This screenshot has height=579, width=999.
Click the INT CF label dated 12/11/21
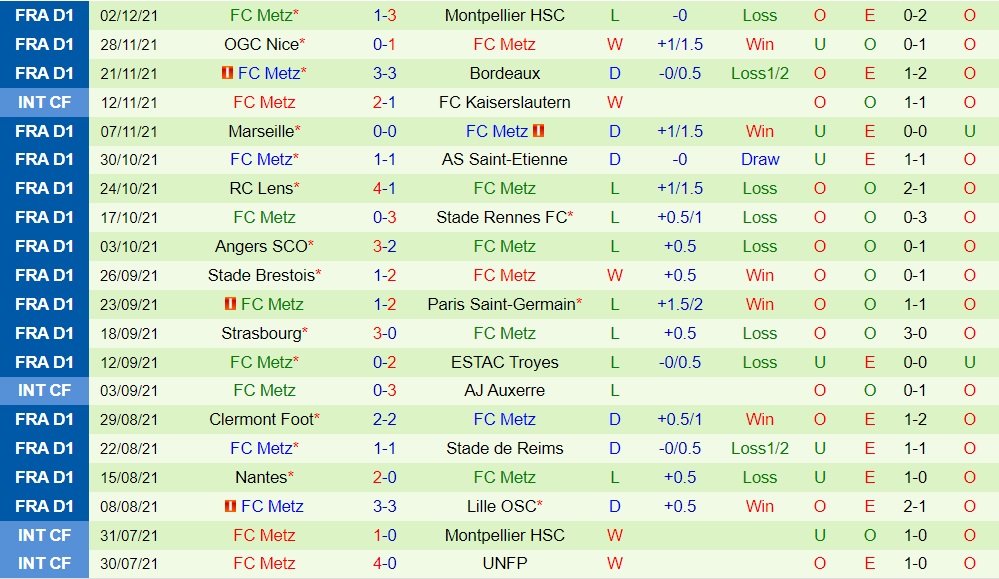tap(44, 102)
